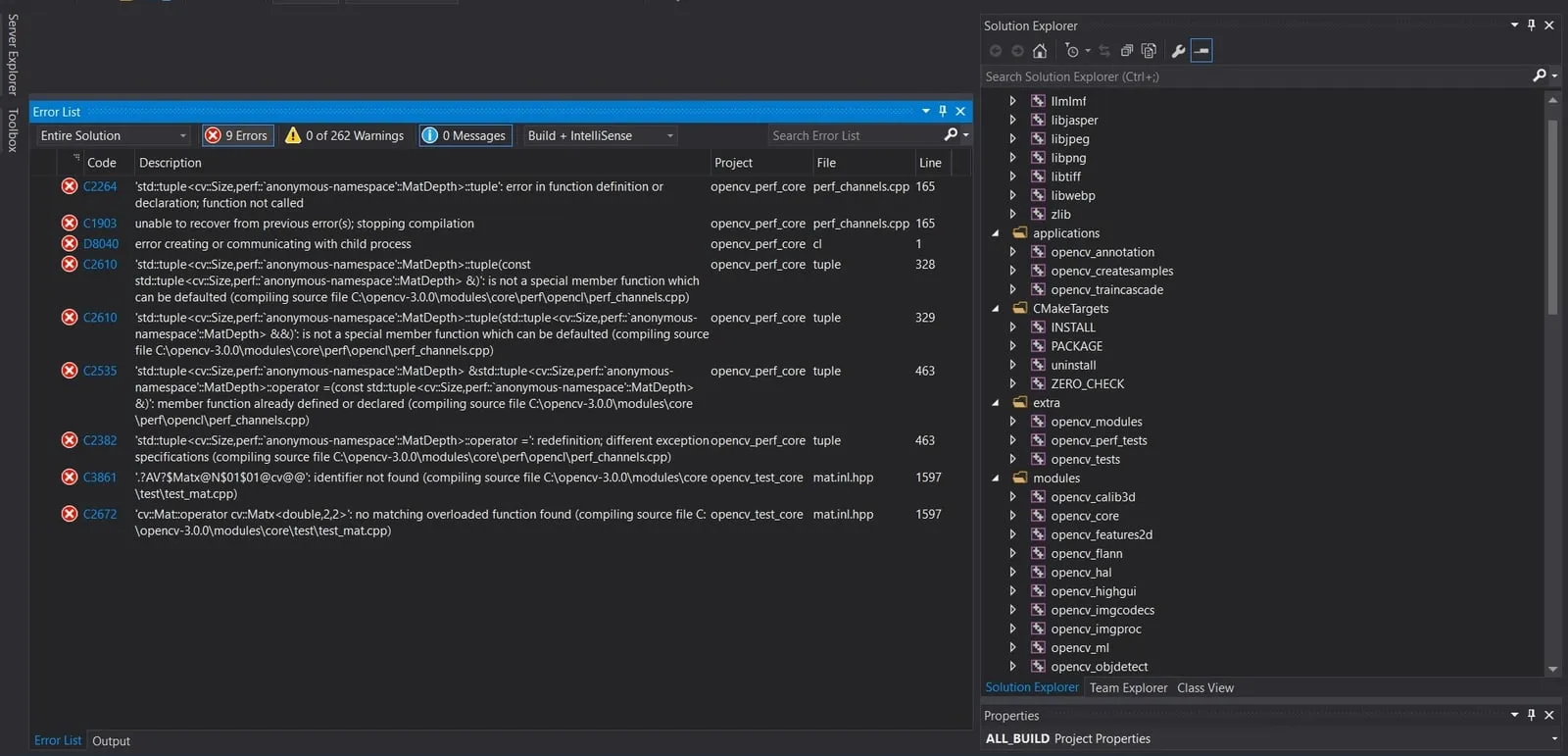1568x756 pixels.
Task: Pin the Error List panel
Action: pyautogui.click(x=943, y=111)
